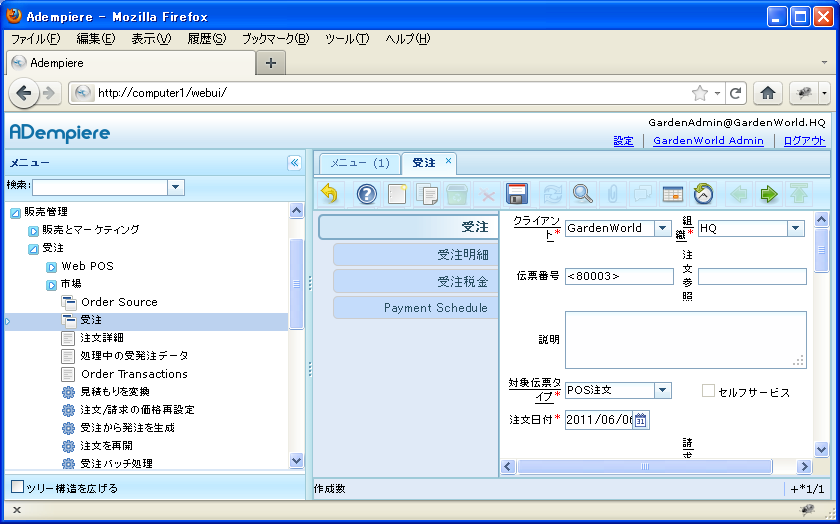Open 処理中の受発注データ in the menu tree
The height and width of the screenshot is (524, 840).
[x=134, y=356]
